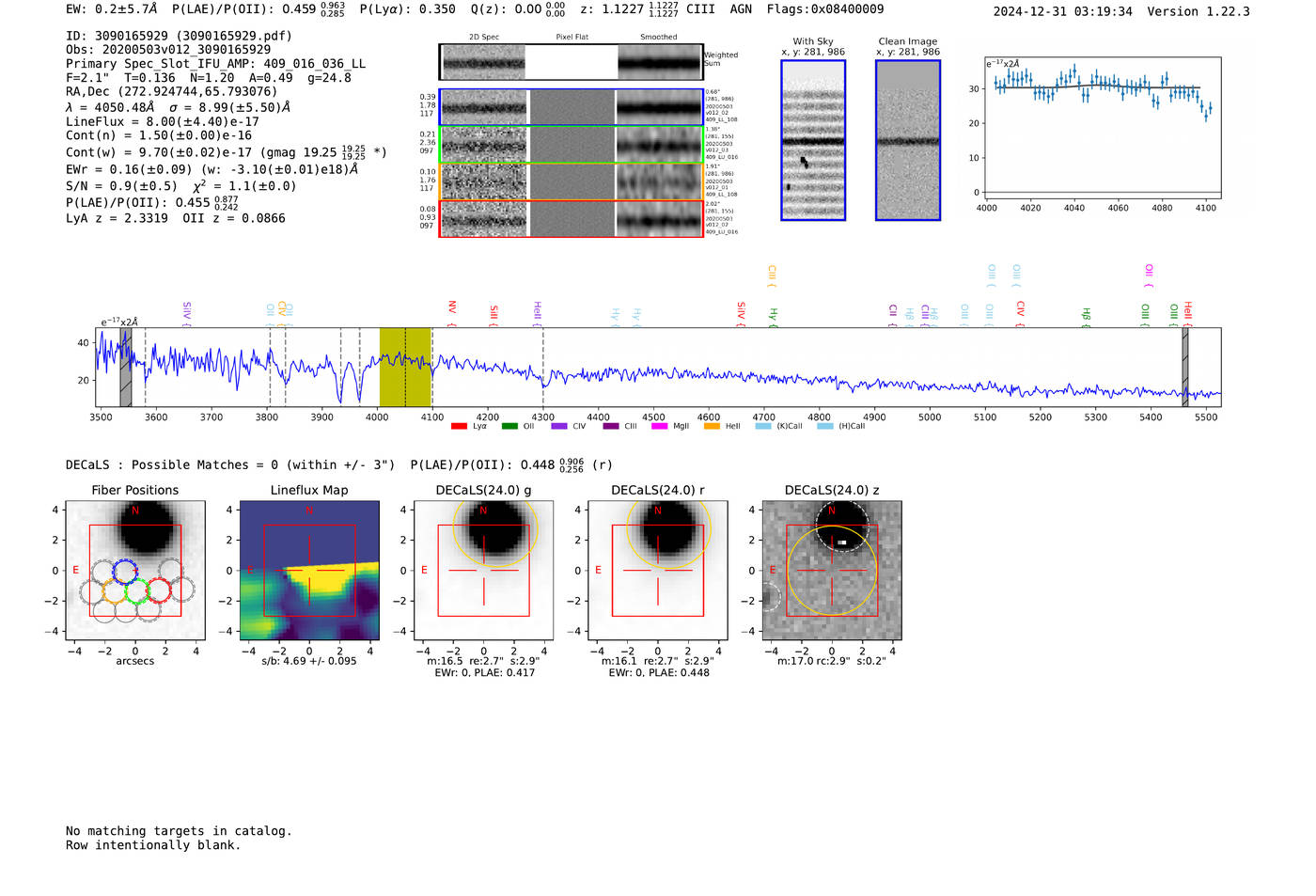Click 'No matching targets in catalog.' text
Image resolution: width=1316 pixels, height=896 pixels.
coord(179,830)
